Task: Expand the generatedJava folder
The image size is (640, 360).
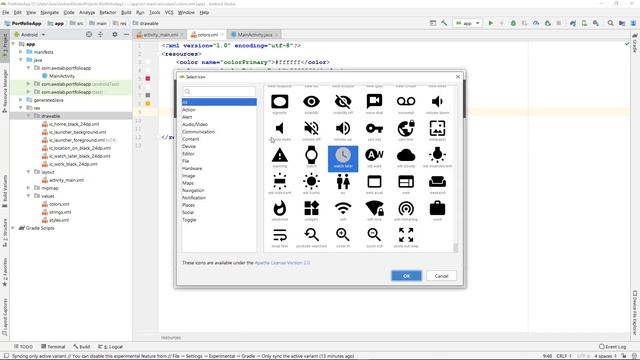Action: click(x=20, y=100)
